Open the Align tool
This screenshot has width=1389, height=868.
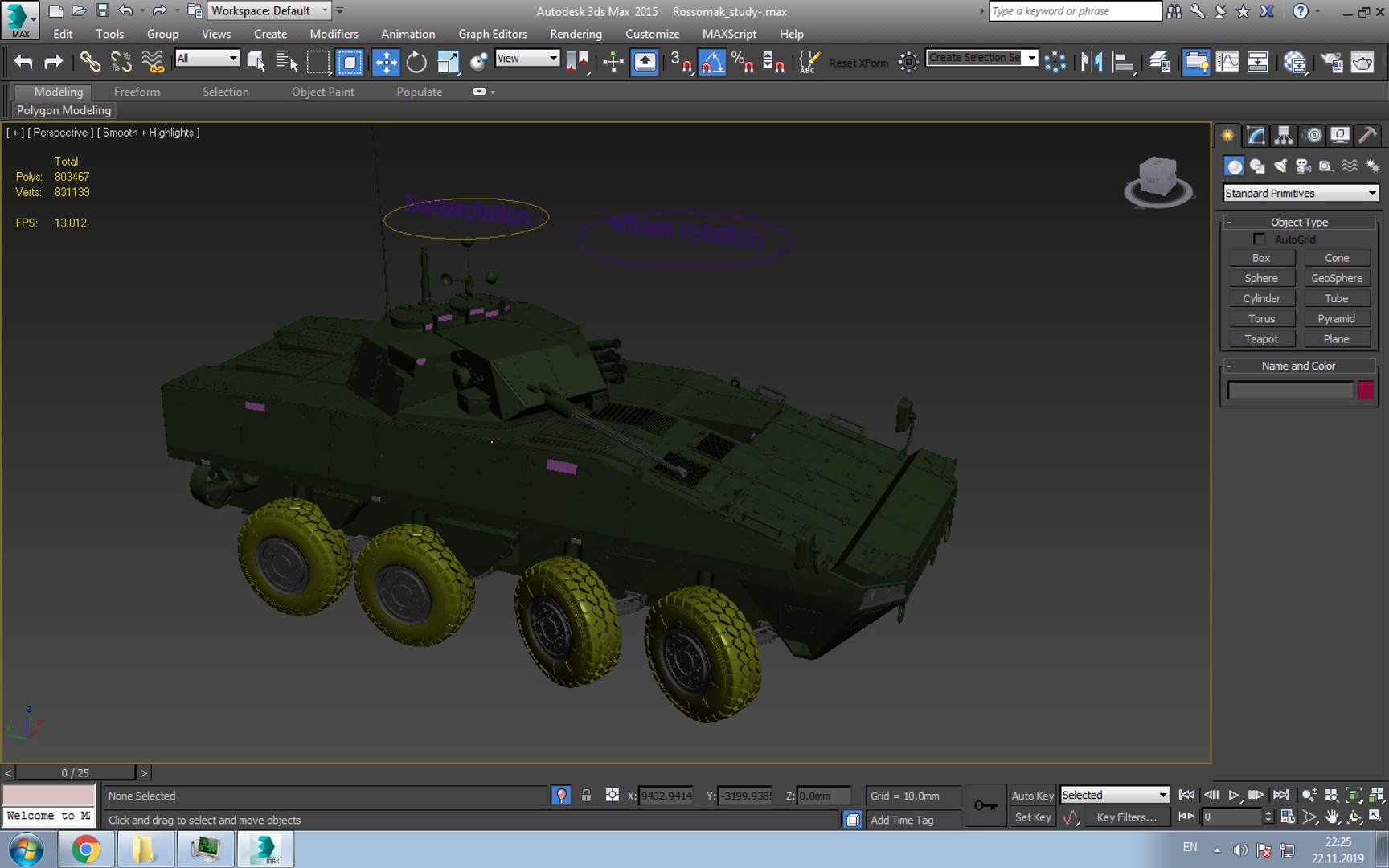click(x=1124, y=62)
